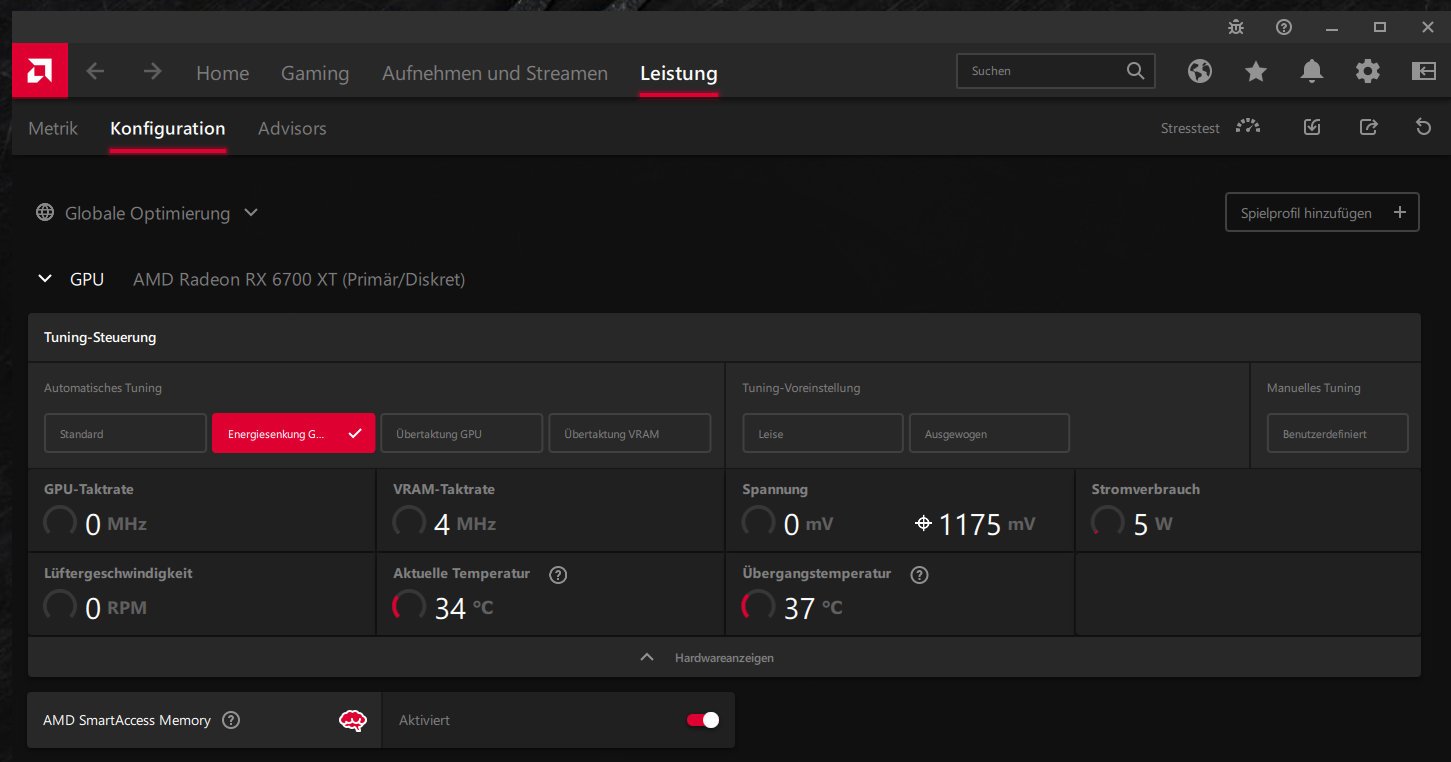Viewport: 1451px width, 762px height.
Task: Go back with the left arrow
Action: [x=95, y=71]
